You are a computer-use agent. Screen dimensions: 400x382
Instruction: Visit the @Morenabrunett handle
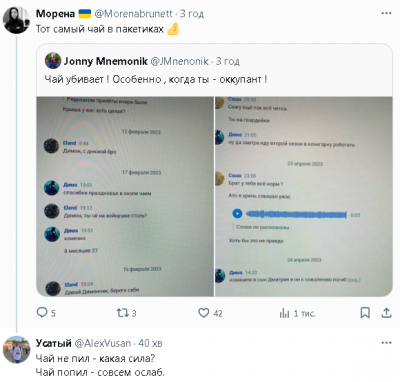[133, 14]
